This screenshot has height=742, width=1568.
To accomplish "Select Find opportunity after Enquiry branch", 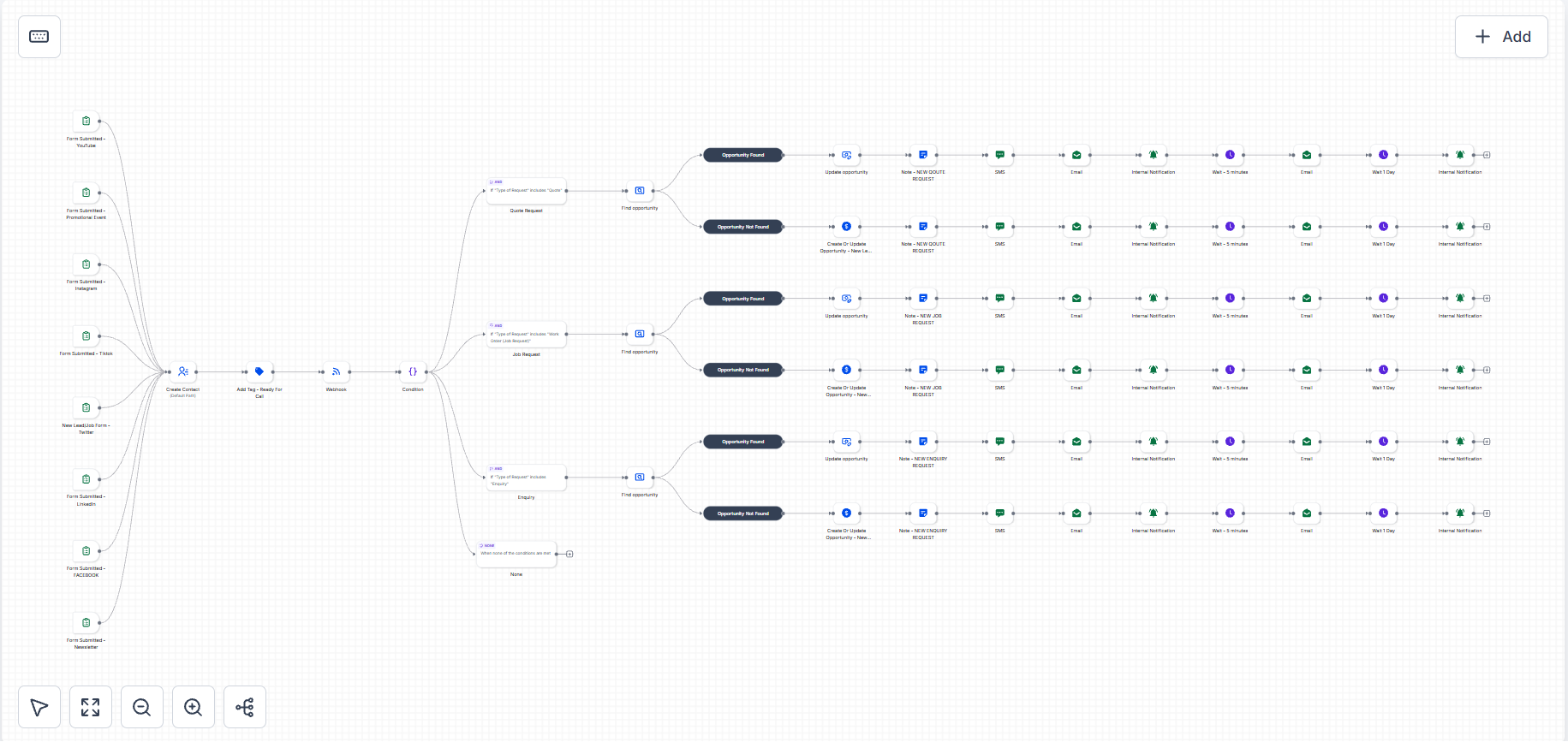I will 640,478.
